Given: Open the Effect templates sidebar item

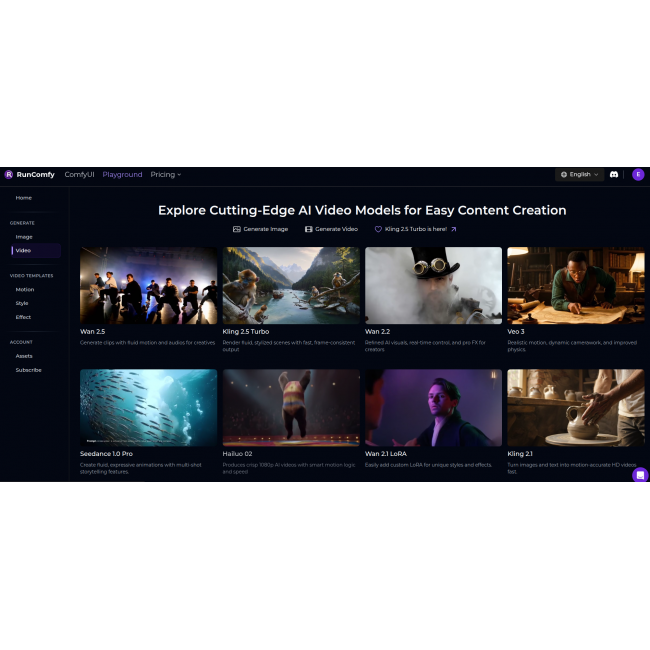Looking at the screenshot, I should click(x=23, y=317).
